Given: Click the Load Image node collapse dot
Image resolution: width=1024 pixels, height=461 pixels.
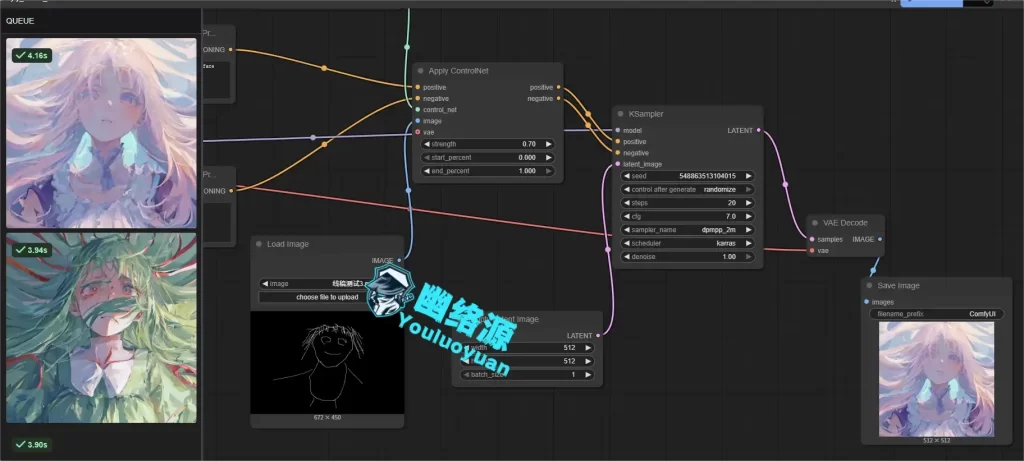Looking at the screenshot, I should (258, 244).
